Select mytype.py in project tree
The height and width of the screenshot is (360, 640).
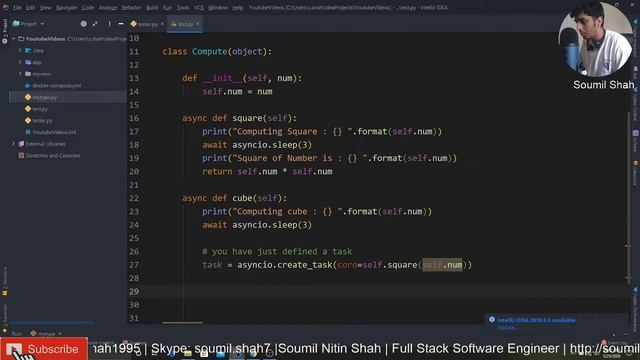44,97
